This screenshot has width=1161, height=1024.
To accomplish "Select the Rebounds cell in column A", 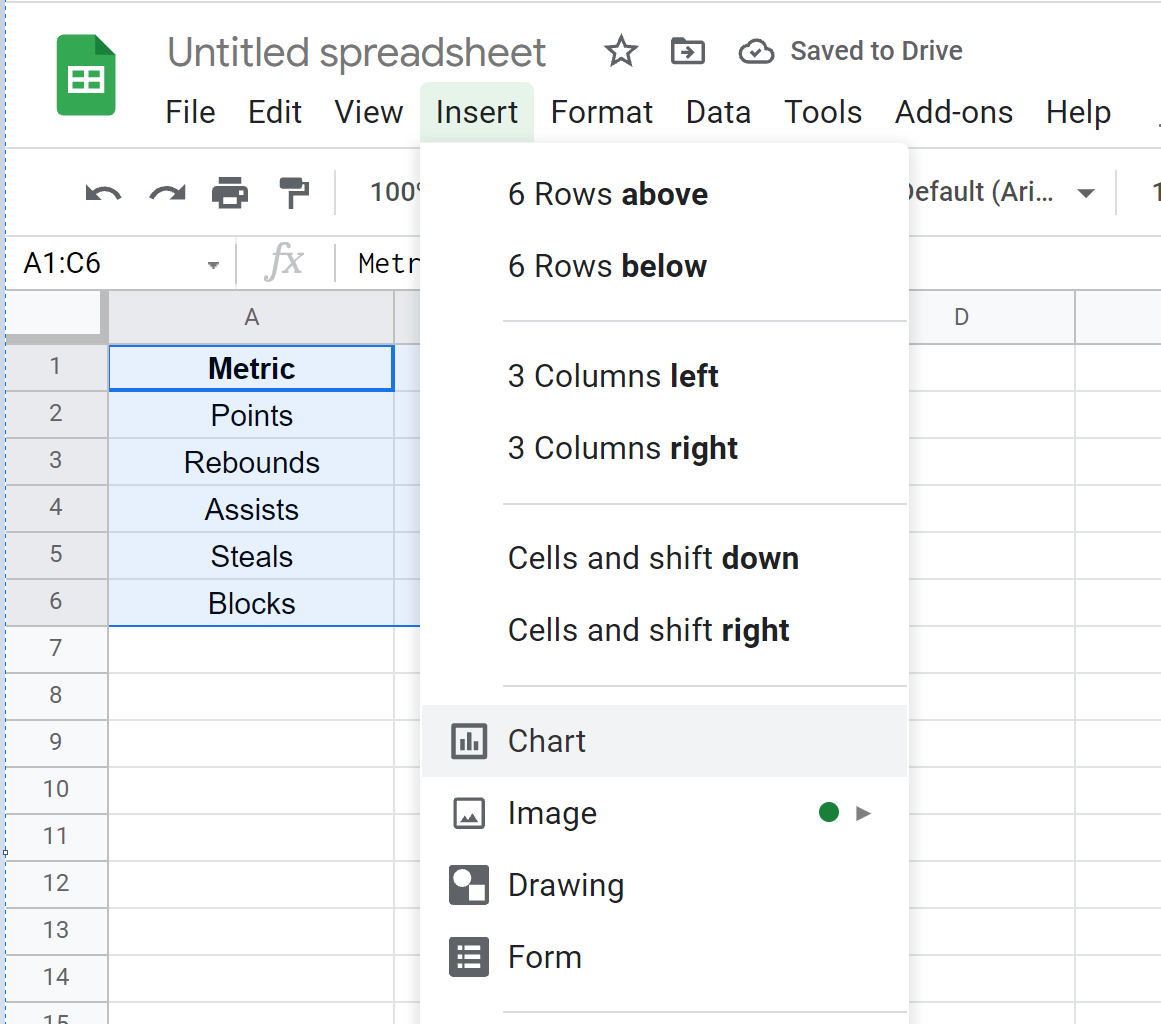I will 251,463.
